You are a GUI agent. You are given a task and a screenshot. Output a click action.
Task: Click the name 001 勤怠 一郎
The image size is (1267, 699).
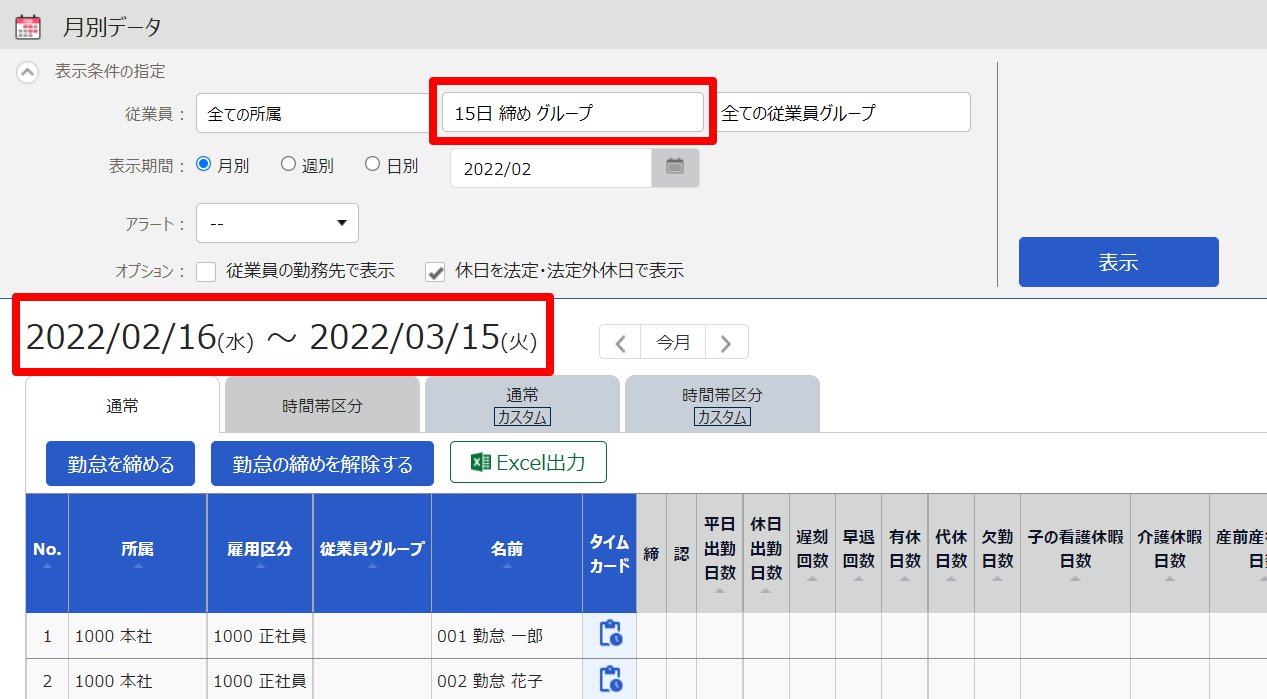[x=490, y=636]
